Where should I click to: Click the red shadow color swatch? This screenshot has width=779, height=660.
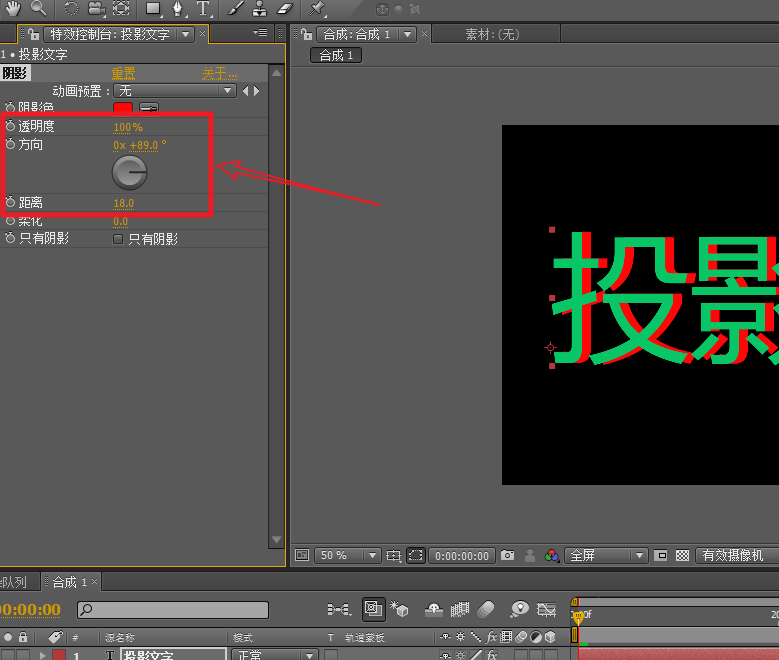[123, 107]
